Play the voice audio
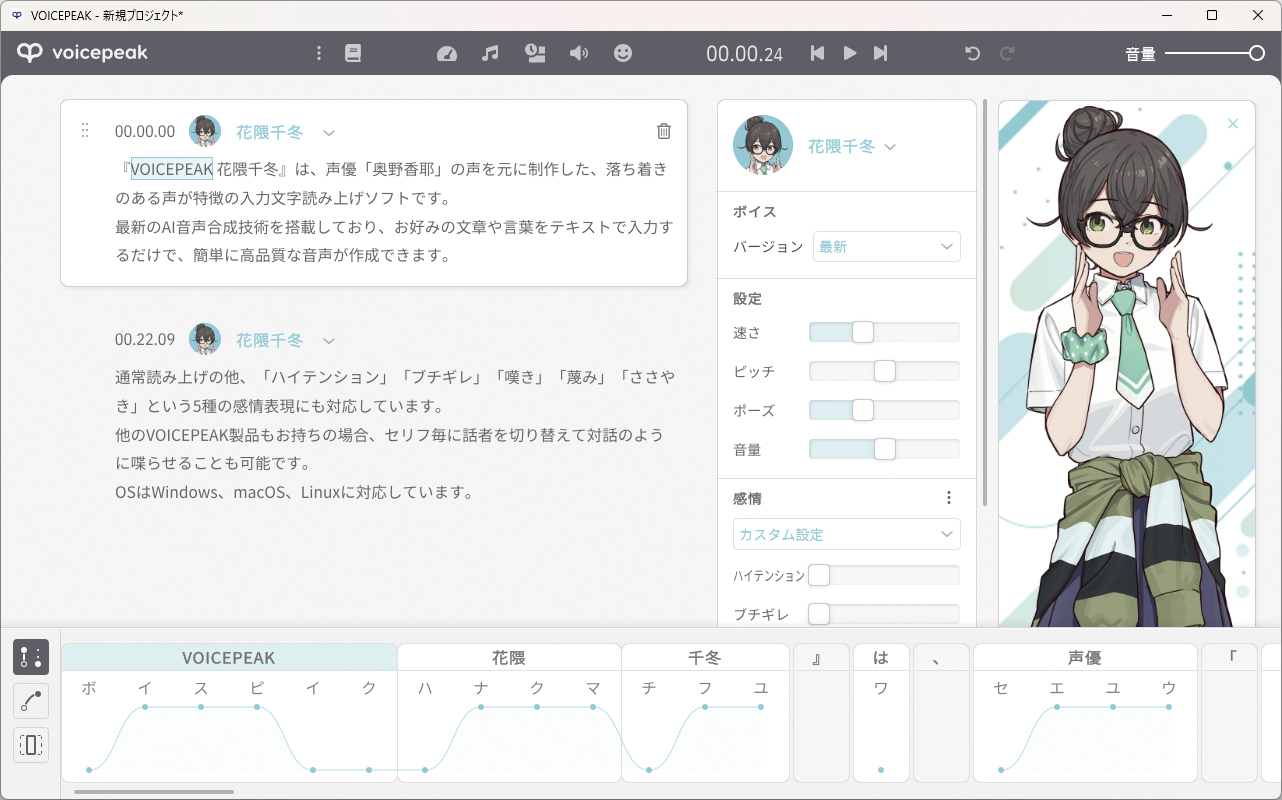This screenshot has width=1282, height=800. (850, 53)
